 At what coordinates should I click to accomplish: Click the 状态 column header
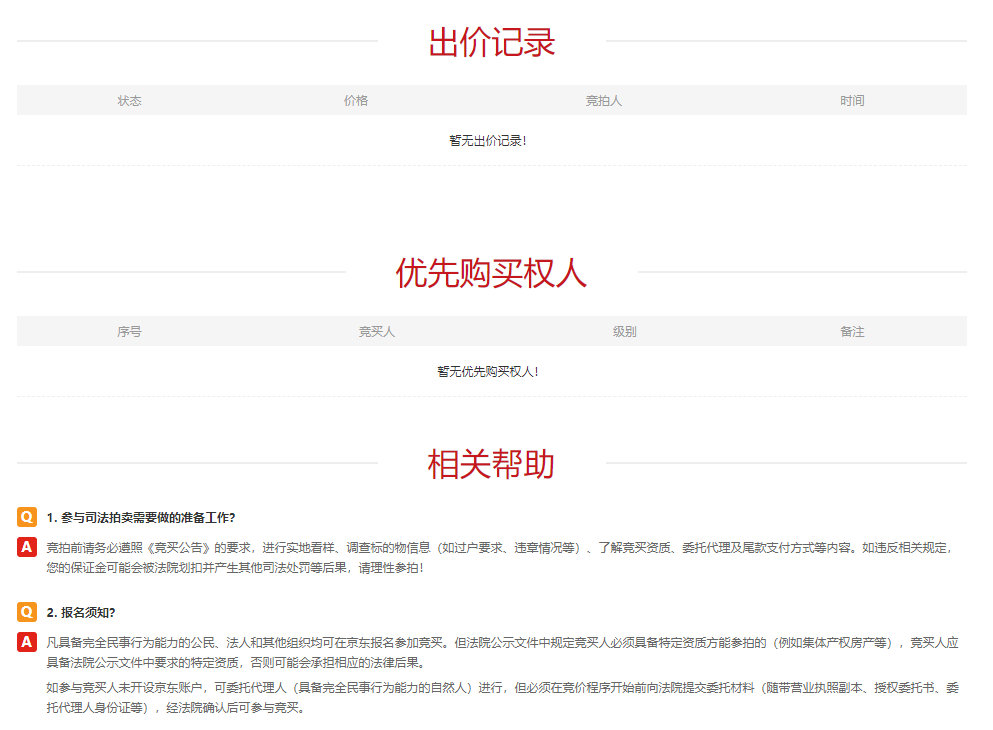coord(129,101)
